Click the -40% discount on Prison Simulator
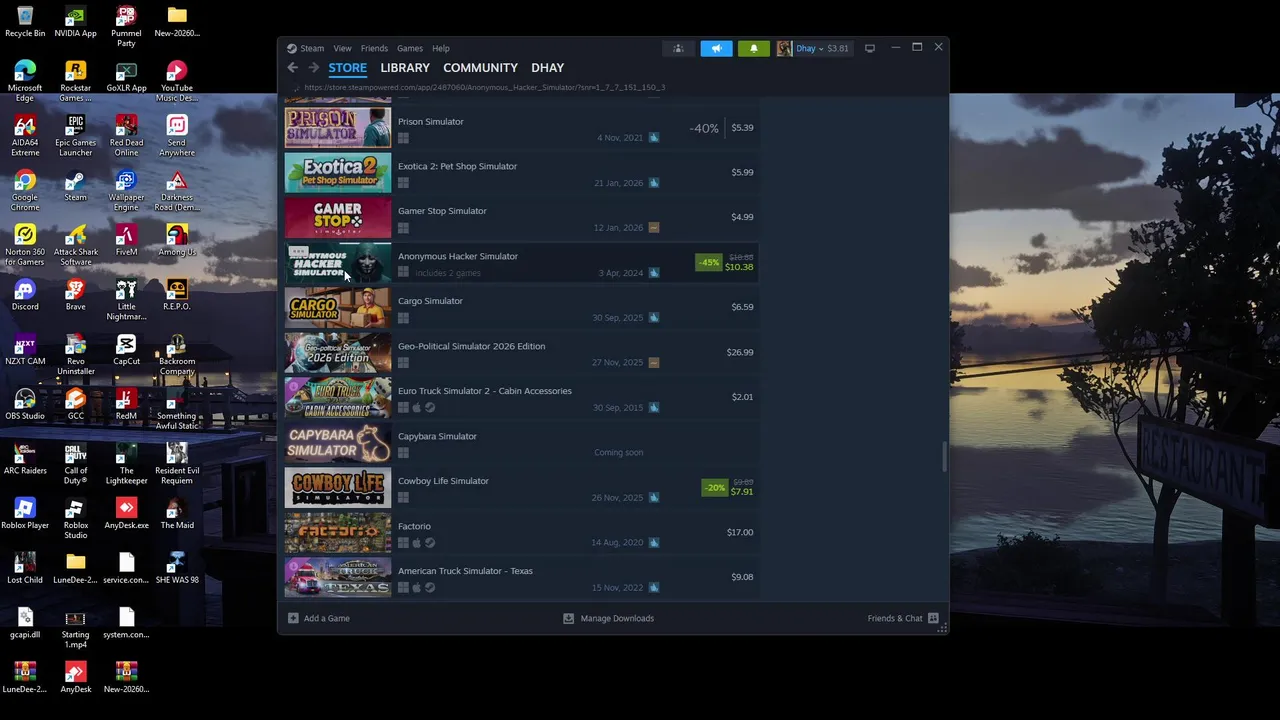Screen dimensions: 1280x720 pos(704,128)
